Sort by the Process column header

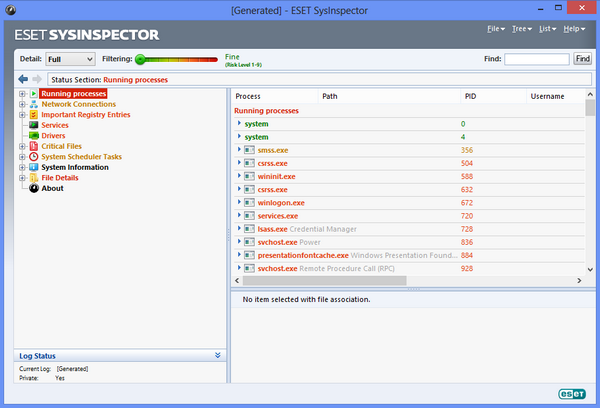coord(275,96)
